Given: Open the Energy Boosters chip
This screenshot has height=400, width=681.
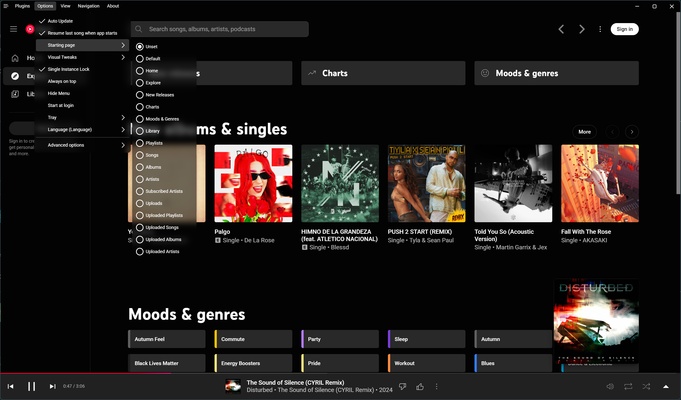Looking at the screenshot, I should click(253, 363).
